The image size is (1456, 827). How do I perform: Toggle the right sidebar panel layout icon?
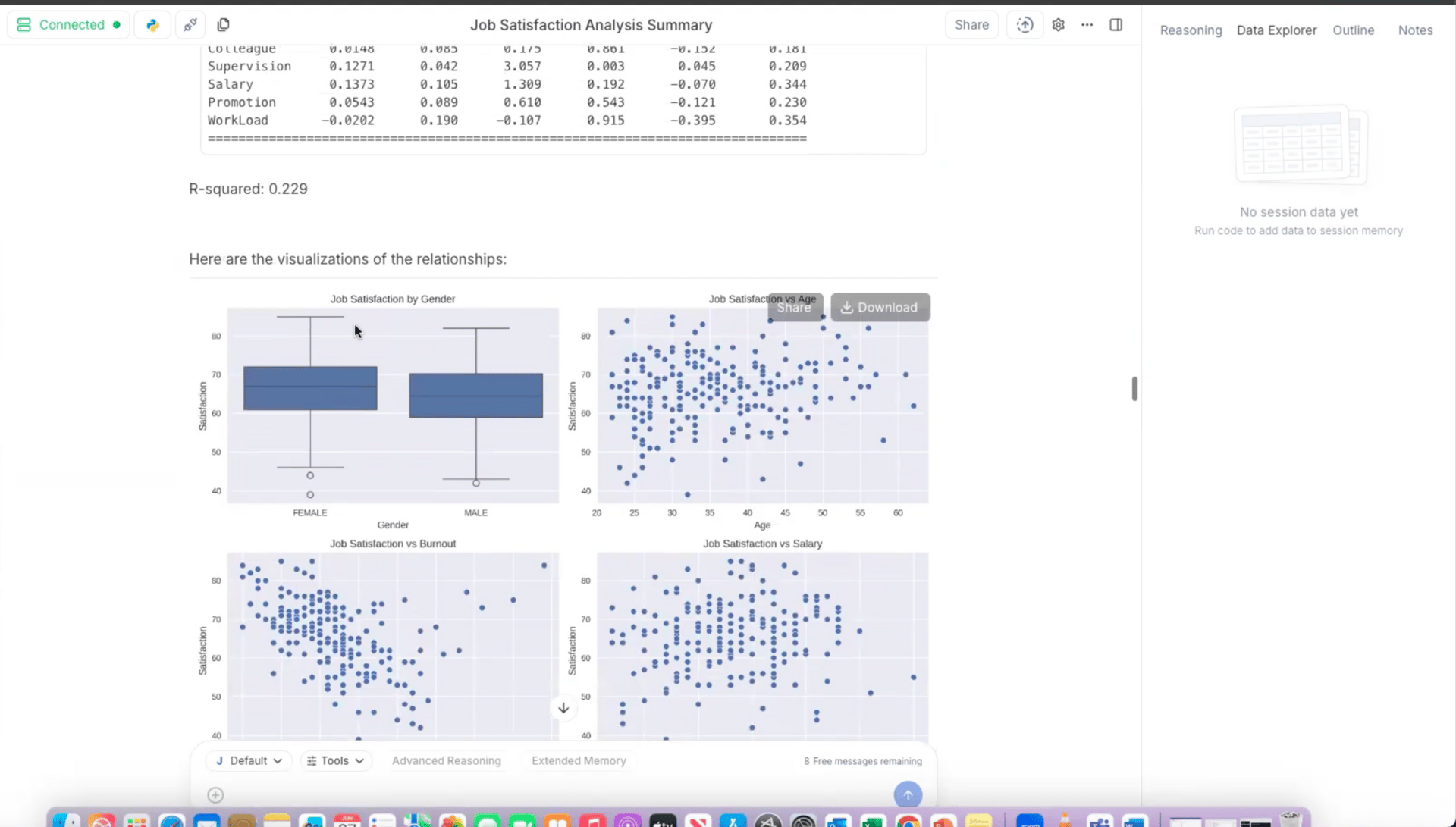[x=1116, y=25]
